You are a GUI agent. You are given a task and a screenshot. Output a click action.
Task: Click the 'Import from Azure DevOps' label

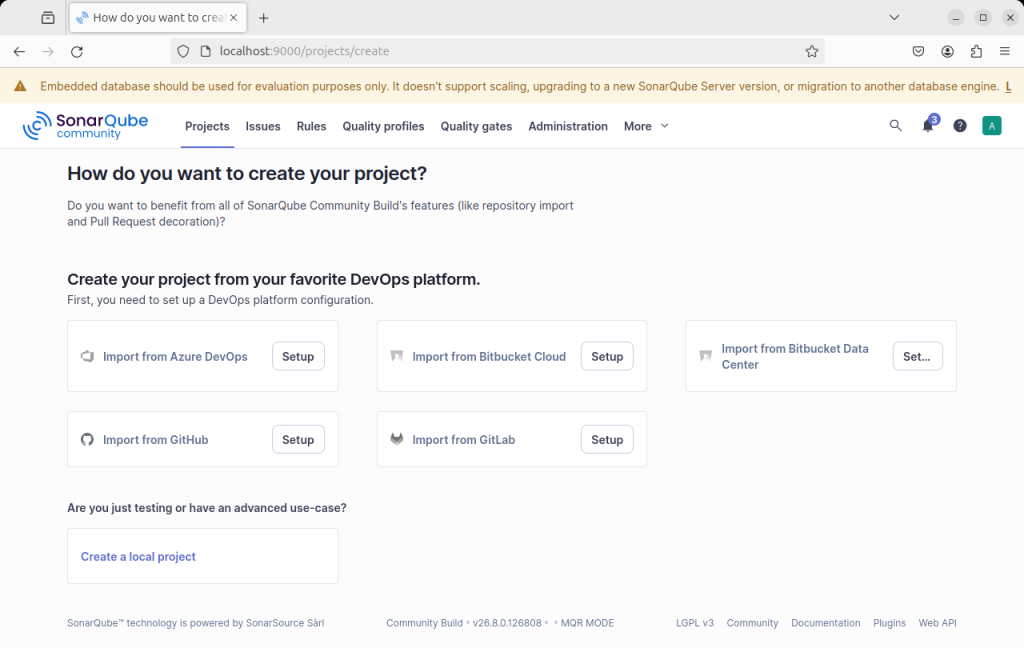click(175, 357)
